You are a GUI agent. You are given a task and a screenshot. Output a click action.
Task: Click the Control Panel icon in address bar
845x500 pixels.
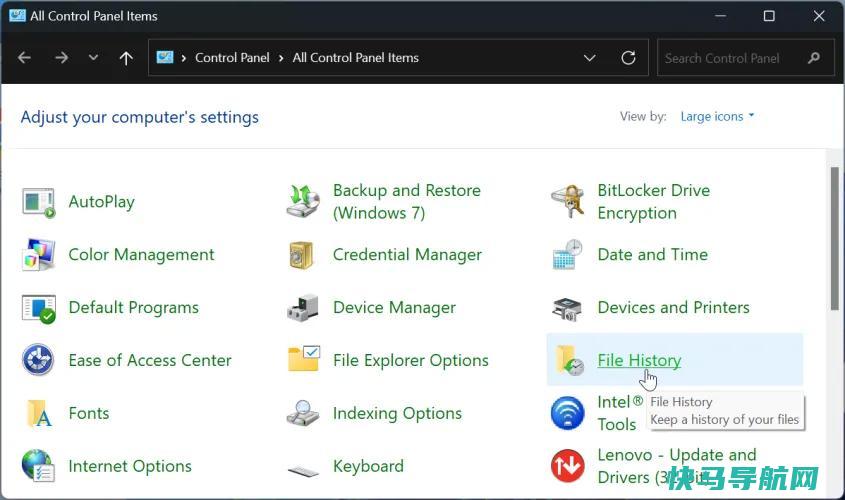[165, 57]
